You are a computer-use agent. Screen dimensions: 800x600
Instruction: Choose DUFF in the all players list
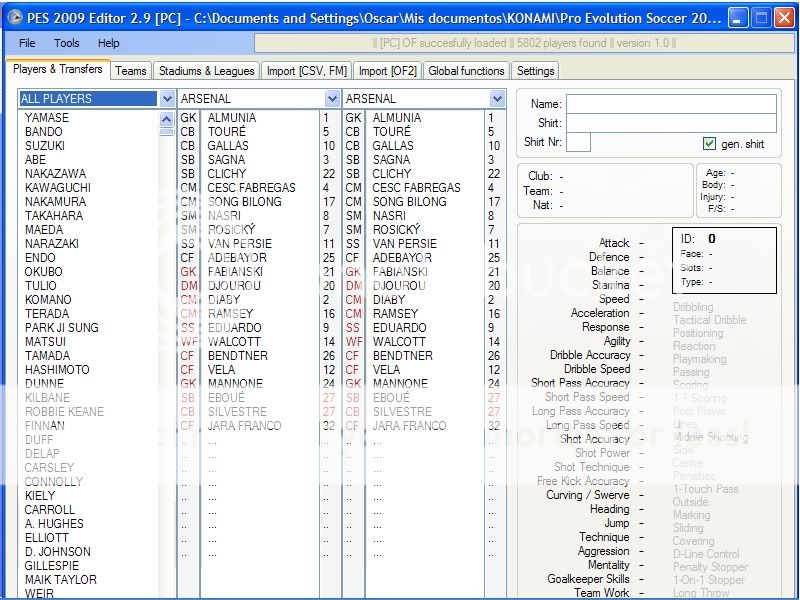[x=39, y=440]
